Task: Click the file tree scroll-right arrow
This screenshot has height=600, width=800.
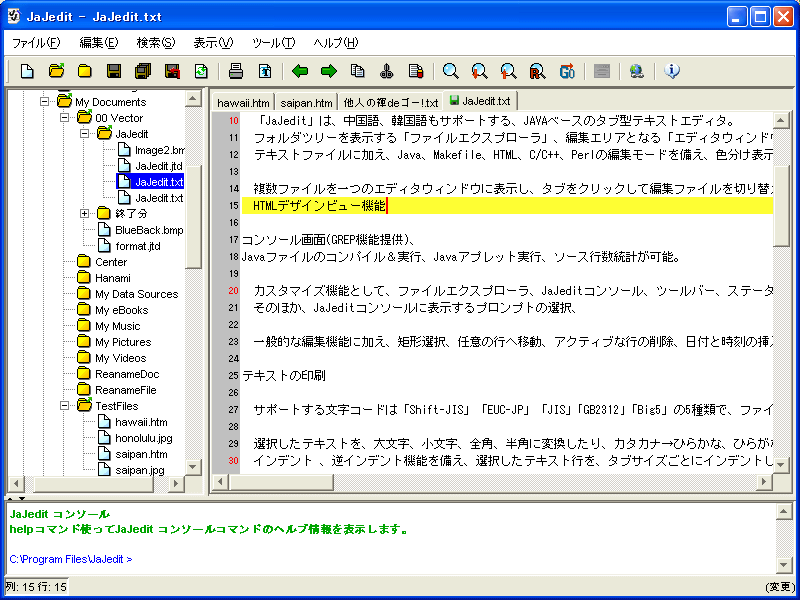Action: [x=177, y=483]
